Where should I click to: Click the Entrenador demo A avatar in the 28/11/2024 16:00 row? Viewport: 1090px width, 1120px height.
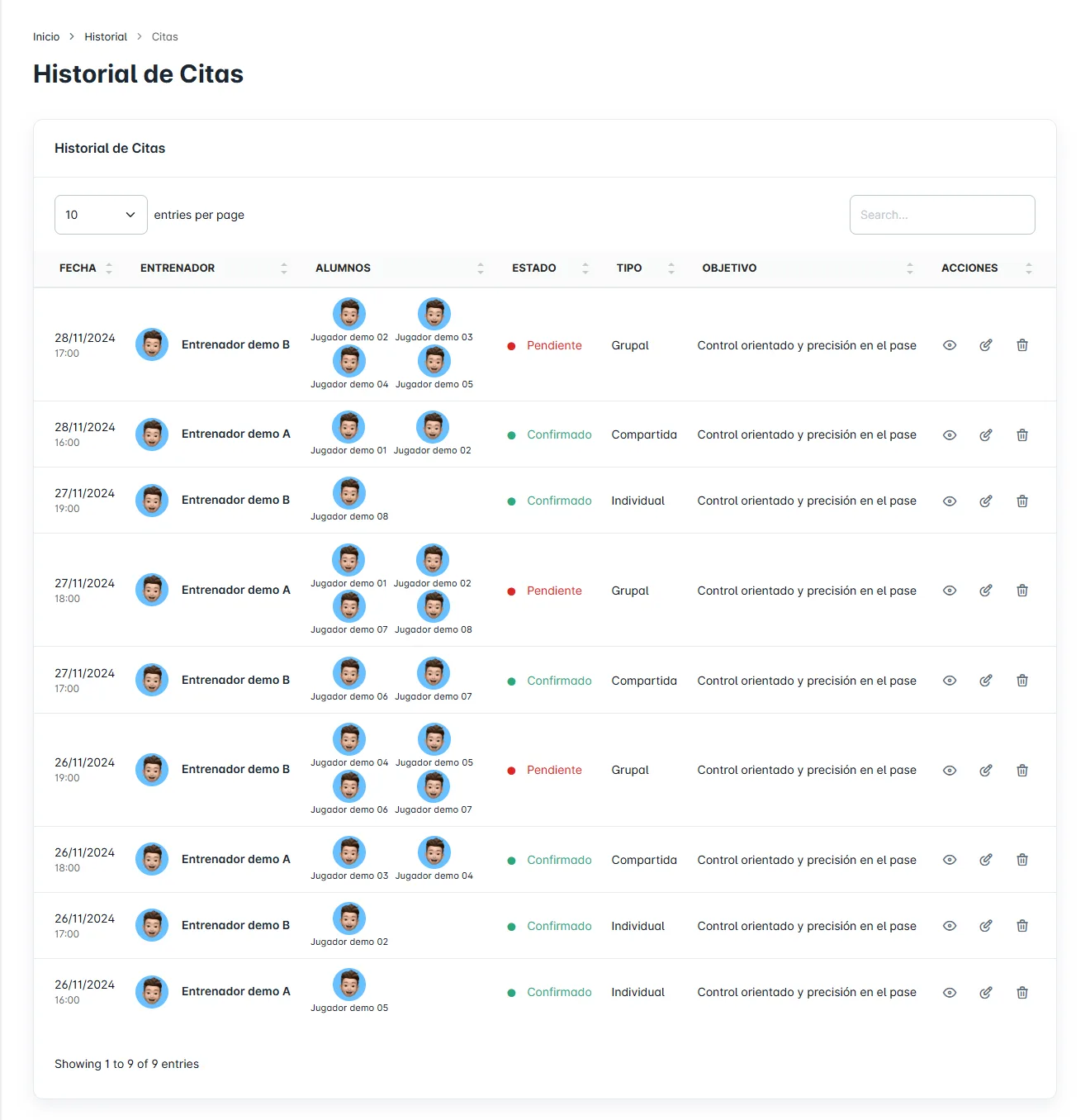click(x=152, y=434)
